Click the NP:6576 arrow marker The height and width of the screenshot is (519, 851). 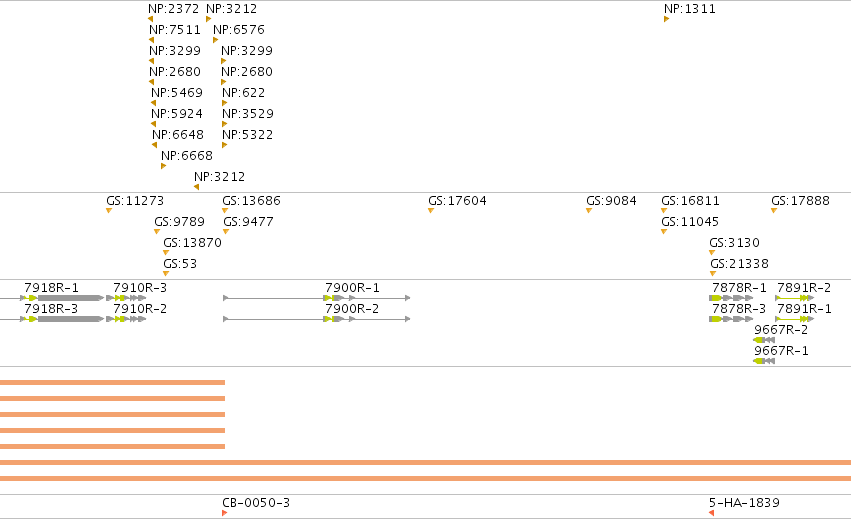pyautogui.click(x=215, y=40)
